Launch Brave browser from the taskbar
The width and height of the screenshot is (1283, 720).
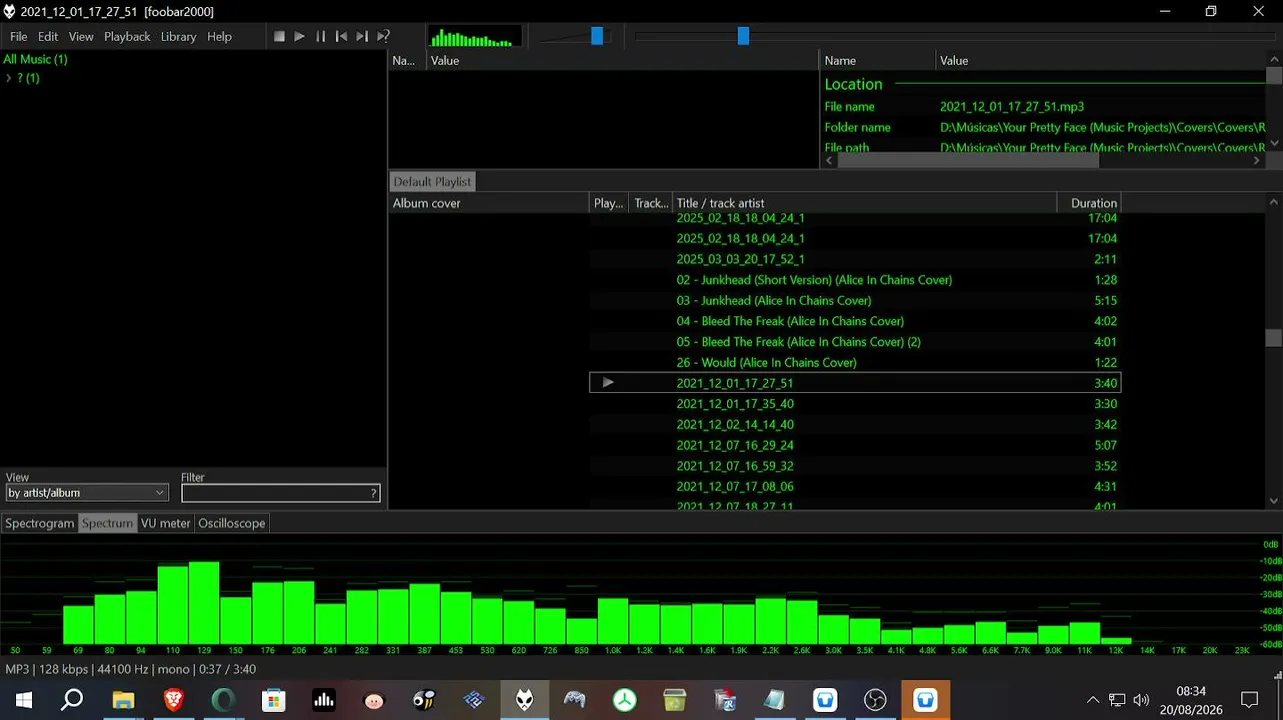(x=173, y=700)
